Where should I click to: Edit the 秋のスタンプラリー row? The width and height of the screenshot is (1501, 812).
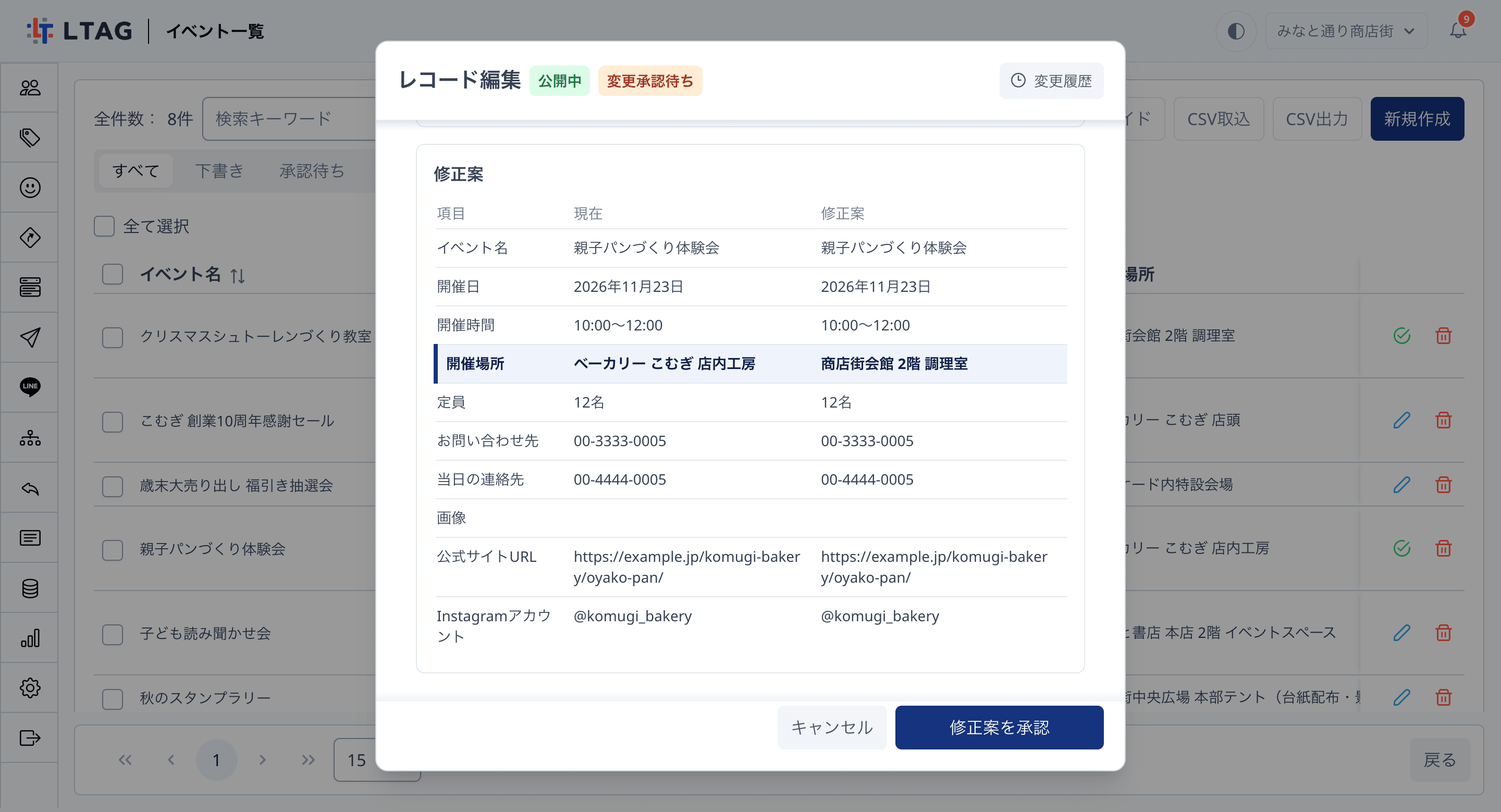click(1401, 697)
